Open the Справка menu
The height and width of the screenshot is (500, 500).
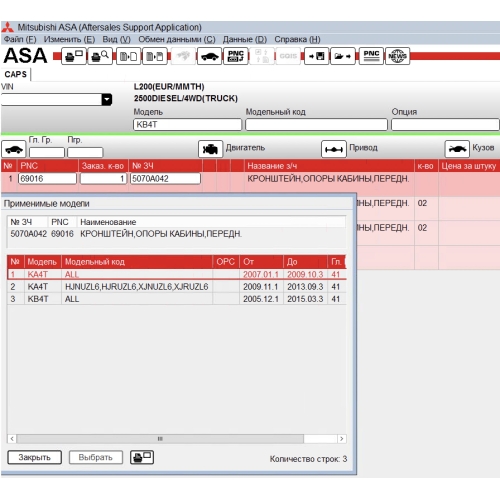pyautogui.click(x=297, y=39)
